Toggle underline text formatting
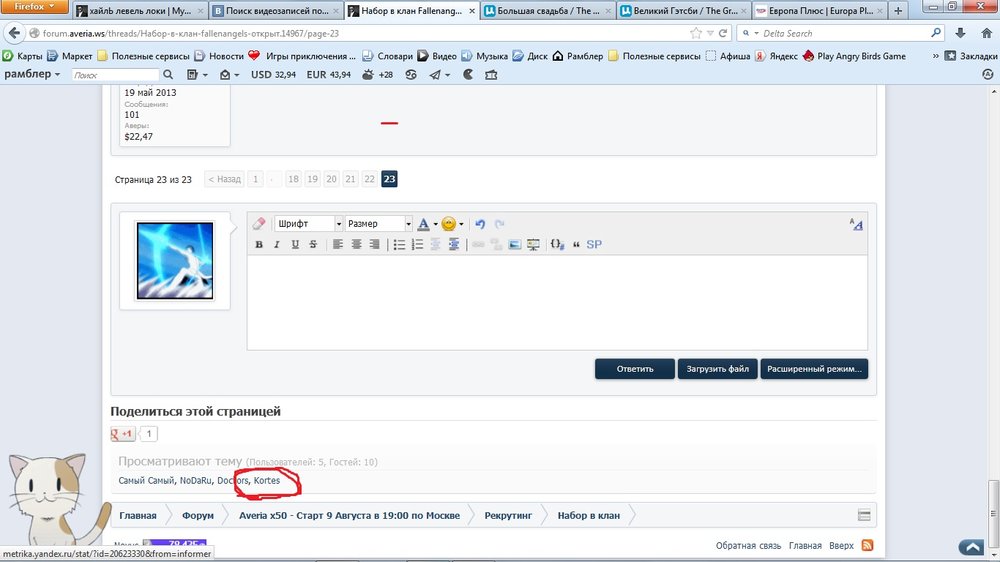The height and width of the screenshot is (562, 1000). tap(295, 244)
